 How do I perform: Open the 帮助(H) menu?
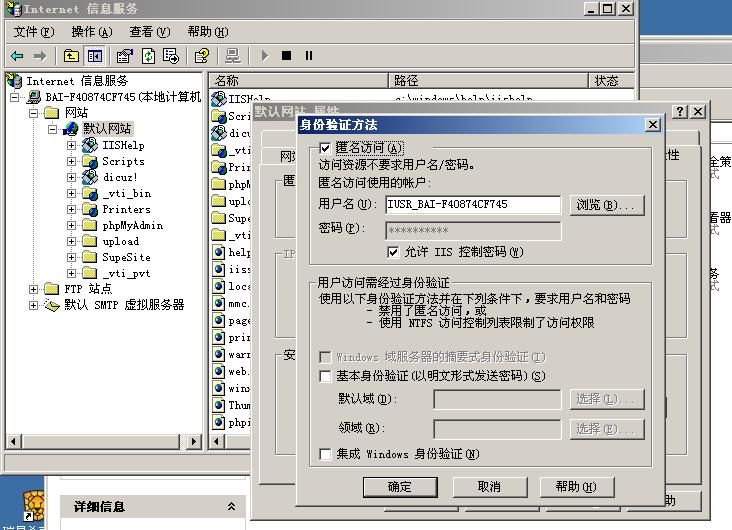208,32
